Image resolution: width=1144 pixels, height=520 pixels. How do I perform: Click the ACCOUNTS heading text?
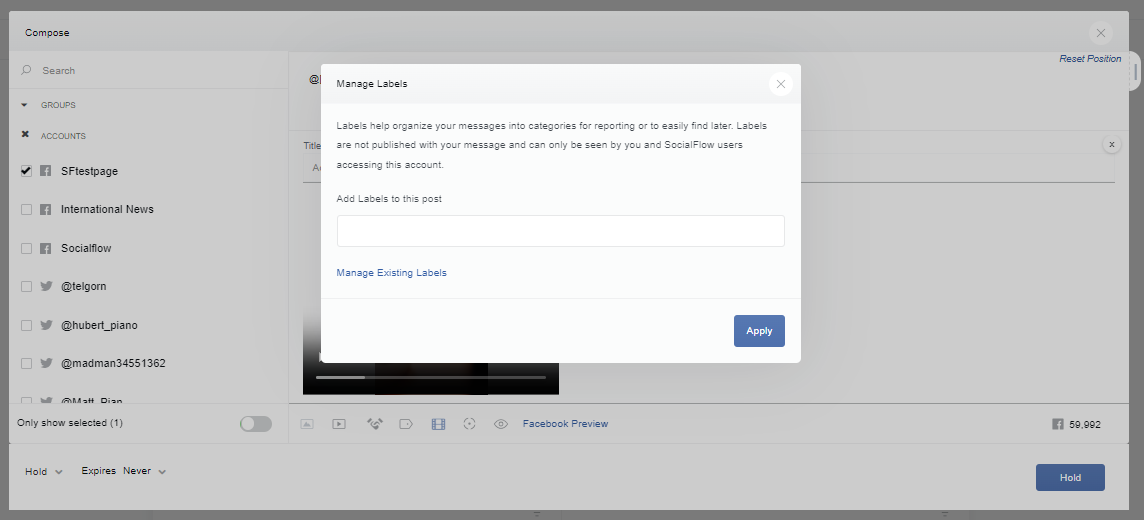[x=63, y=136]
